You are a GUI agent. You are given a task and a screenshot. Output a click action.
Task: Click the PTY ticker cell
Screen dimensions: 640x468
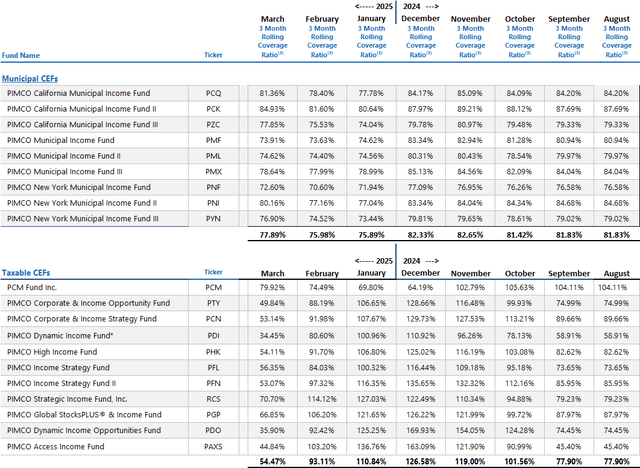[x=213, y=303]
